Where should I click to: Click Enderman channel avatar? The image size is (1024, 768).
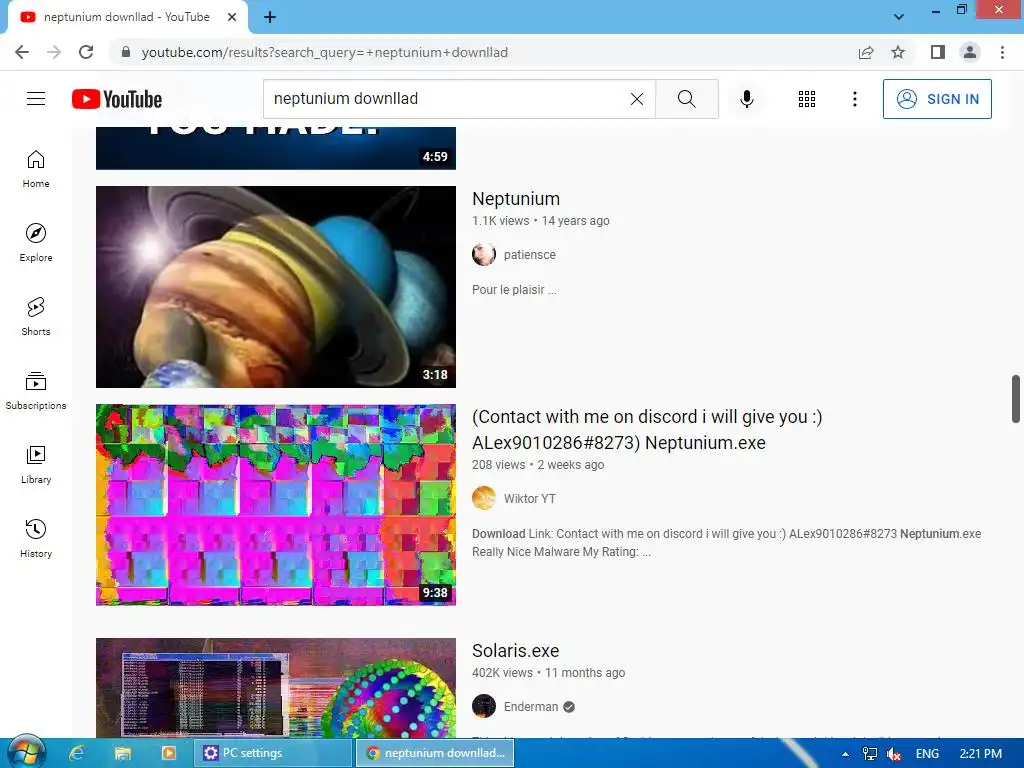click(484, 706)
